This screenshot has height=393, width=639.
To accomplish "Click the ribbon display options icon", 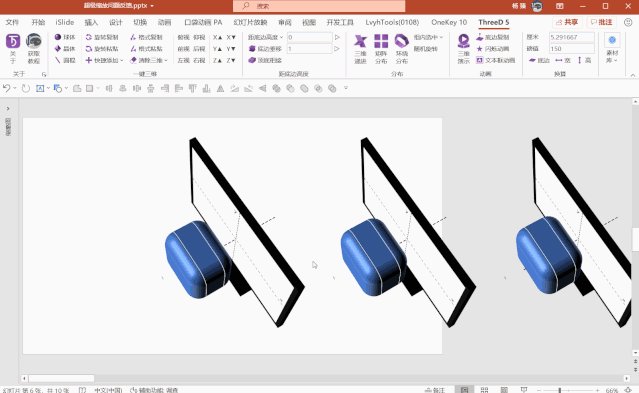I will pos(560,6).
